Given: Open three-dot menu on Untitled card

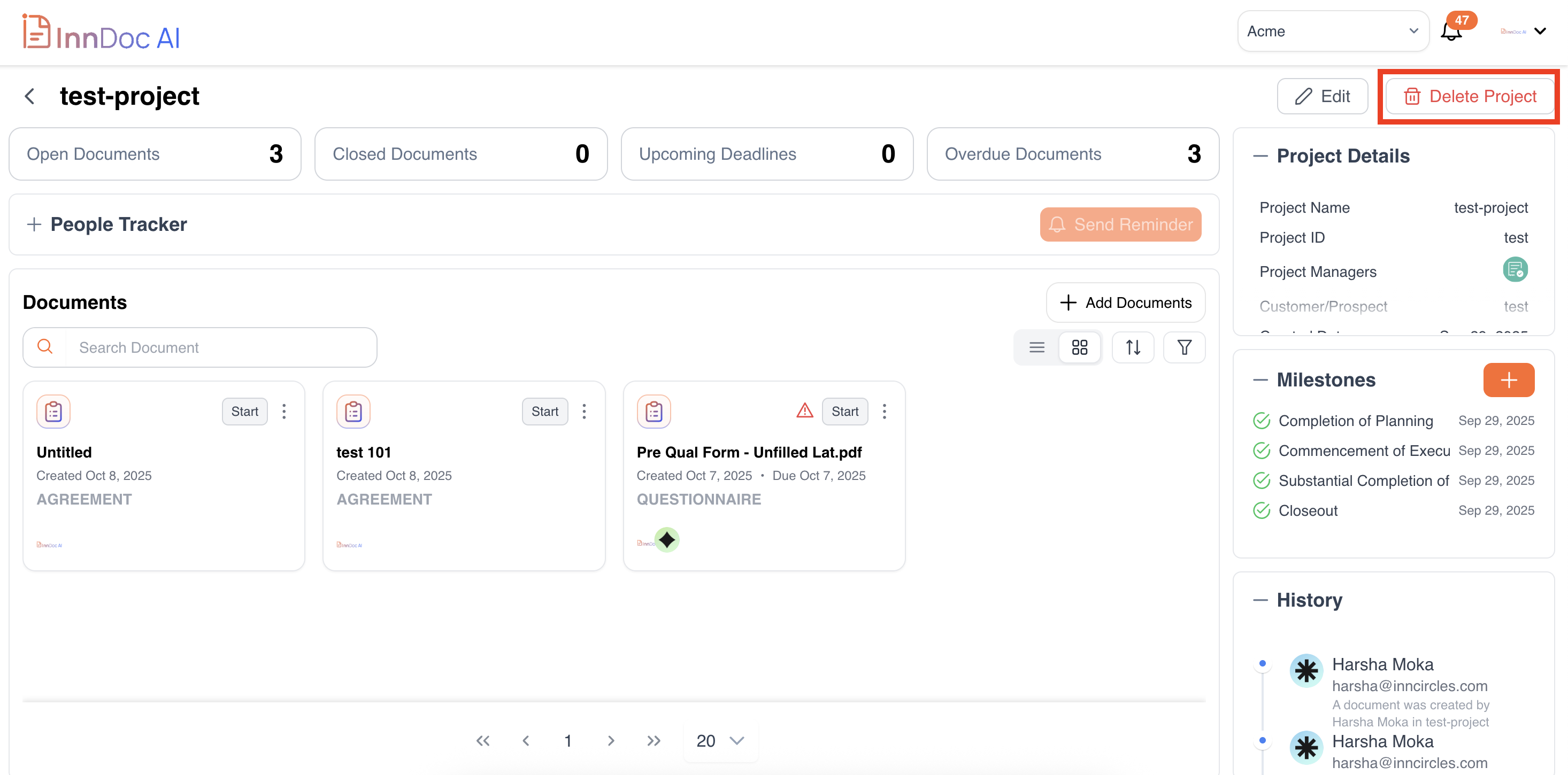Looking at the screenshot, I should coord(283,412).
